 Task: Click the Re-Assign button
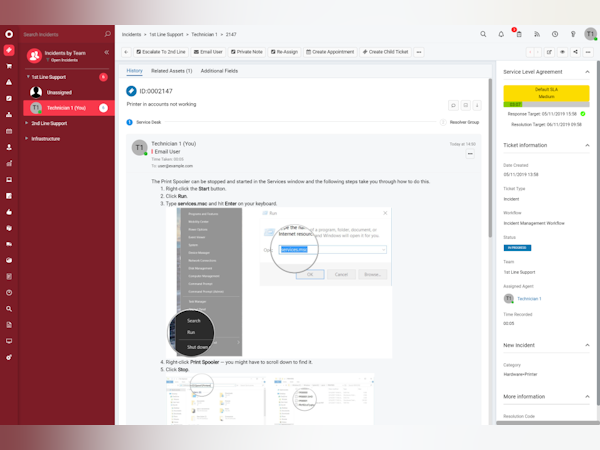tap(284, 52)
